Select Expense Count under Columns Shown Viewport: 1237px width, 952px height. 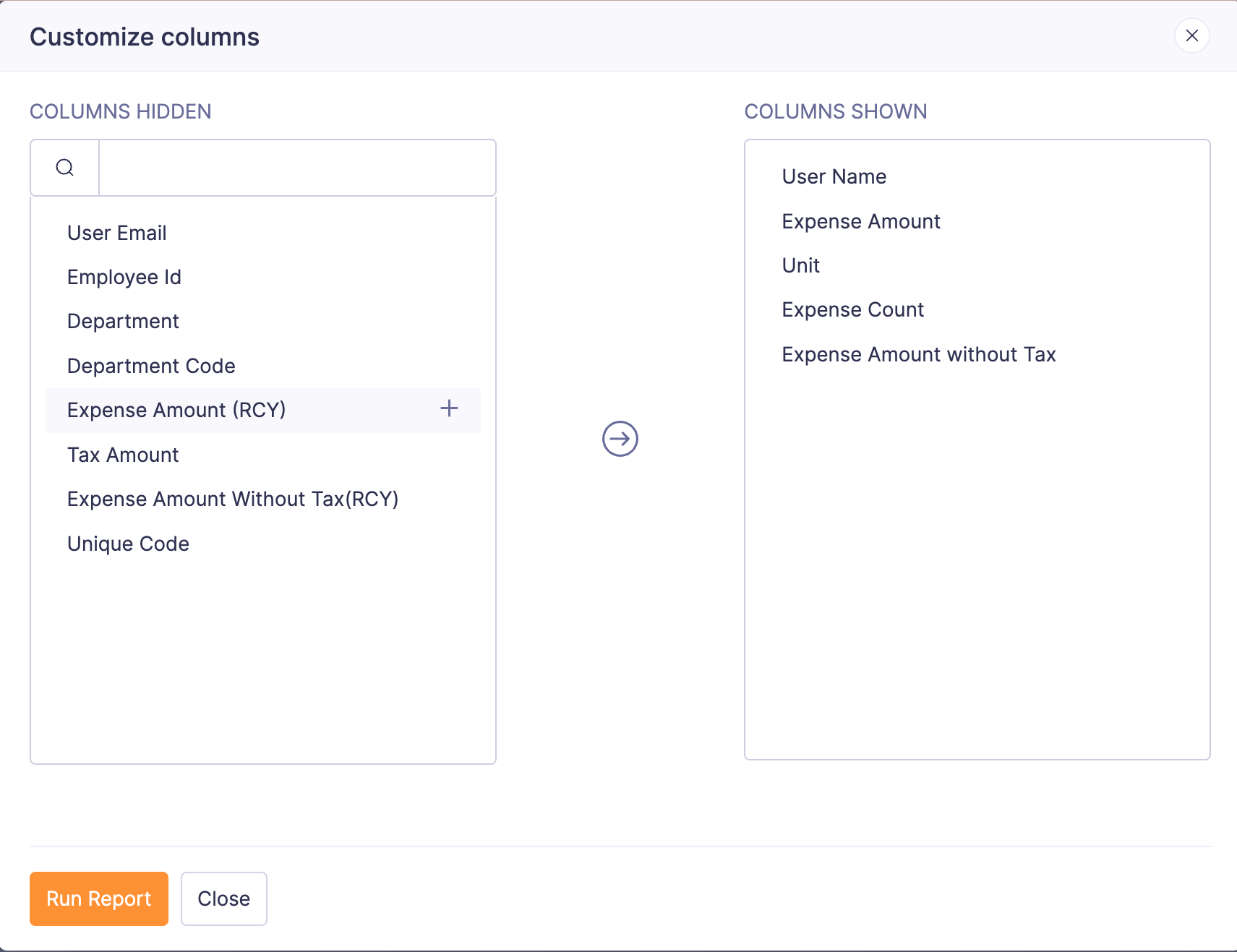tap(852, 309)
